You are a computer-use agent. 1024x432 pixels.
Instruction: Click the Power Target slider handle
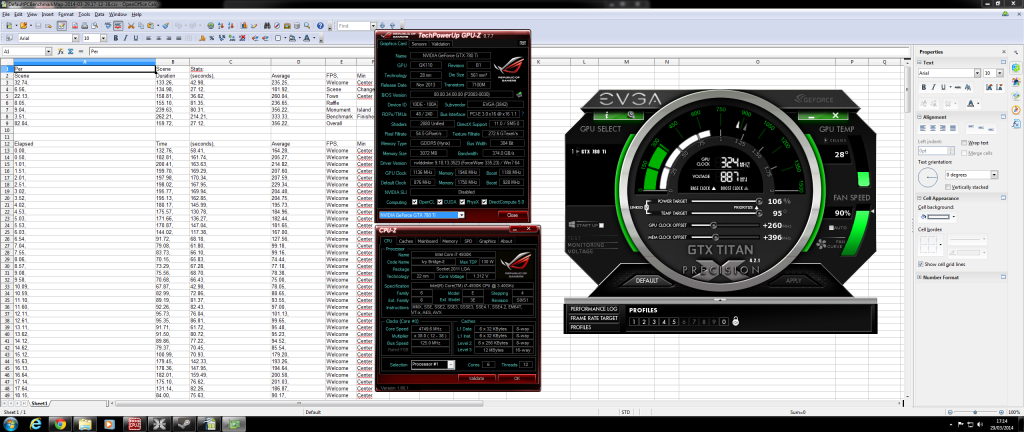click(759, 201)
